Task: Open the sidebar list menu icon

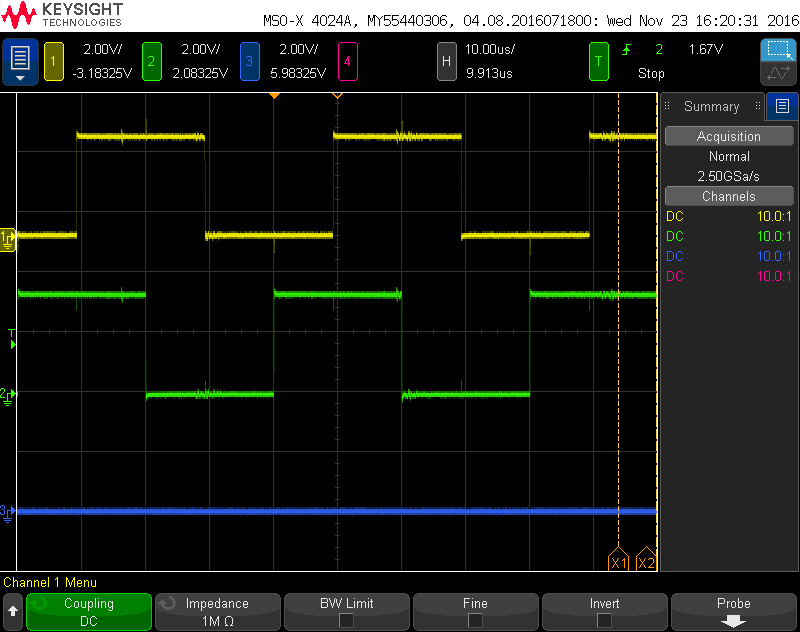Action: click(782, 106)
